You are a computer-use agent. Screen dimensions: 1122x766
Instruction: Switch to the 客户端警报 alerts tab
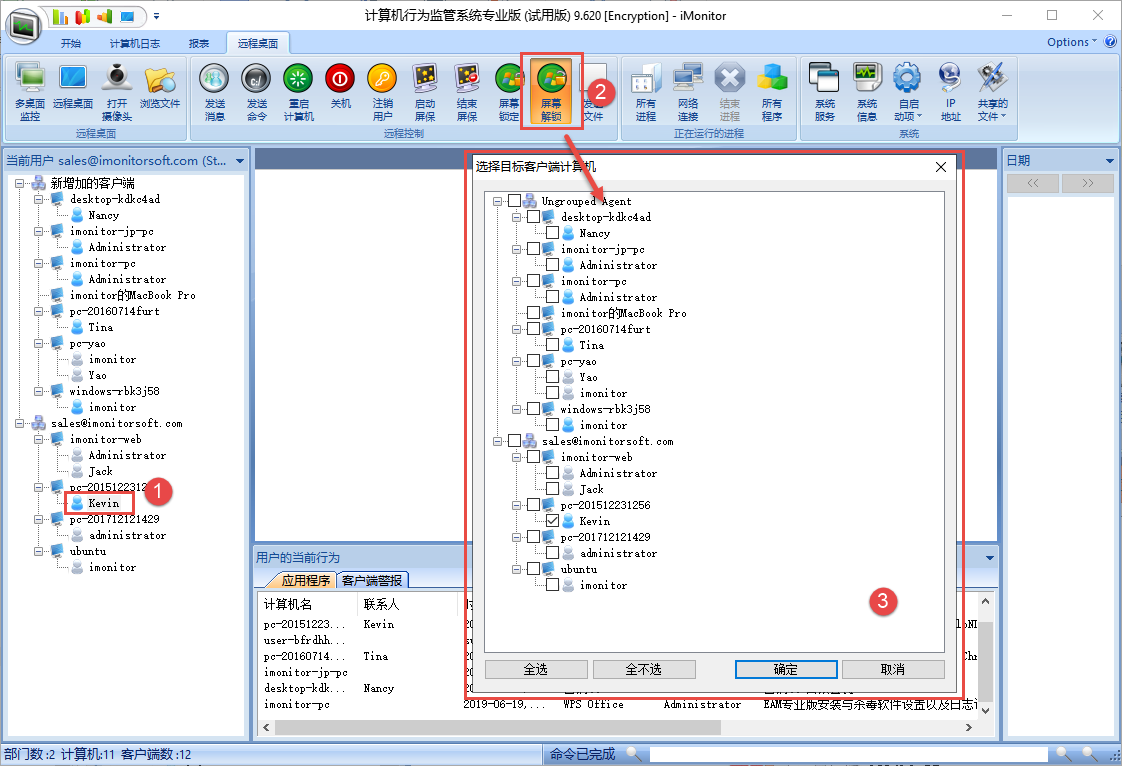click(372, 580)
